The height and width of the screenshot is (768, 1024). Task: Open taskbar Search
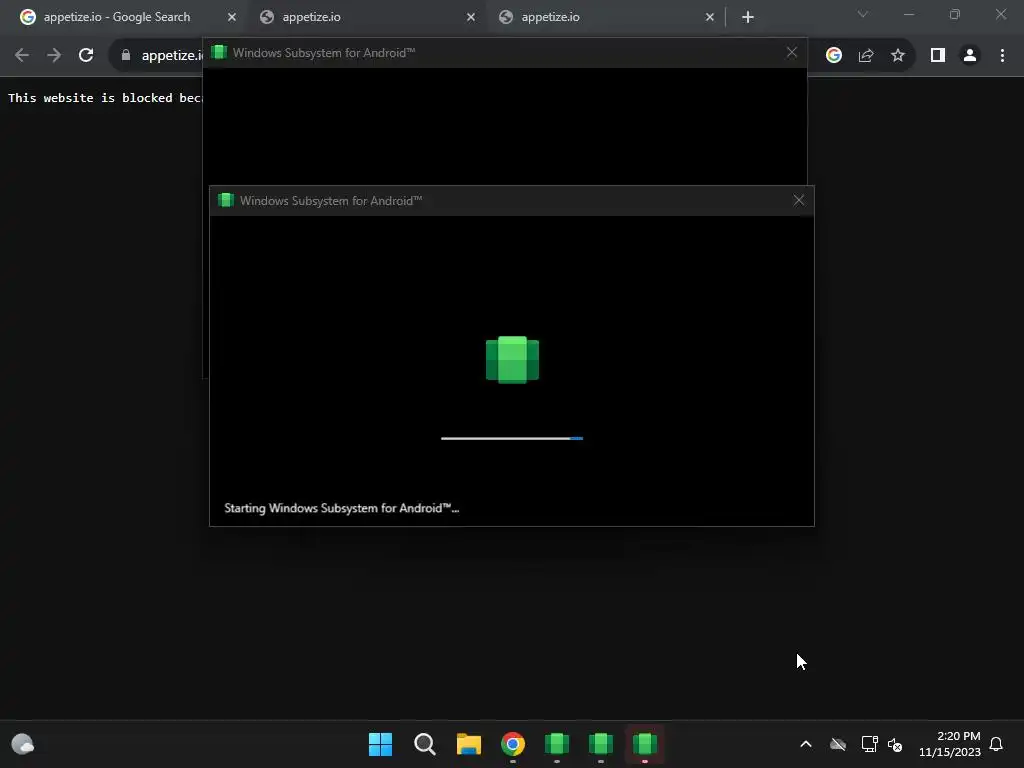[x=424, y=744]
